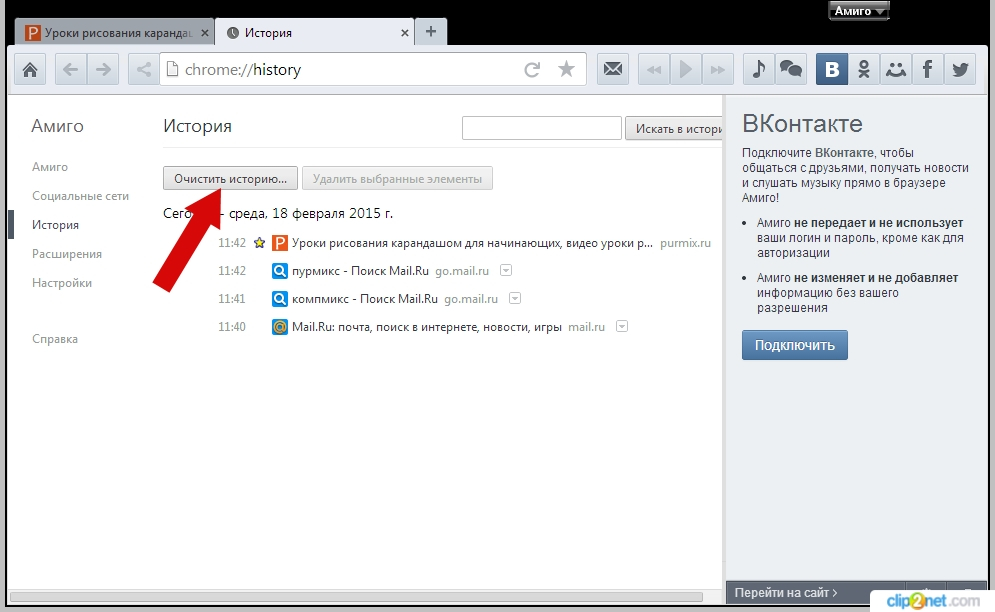
Task: Click the 11:40 timestamp text
Action: tap(232, 327)
